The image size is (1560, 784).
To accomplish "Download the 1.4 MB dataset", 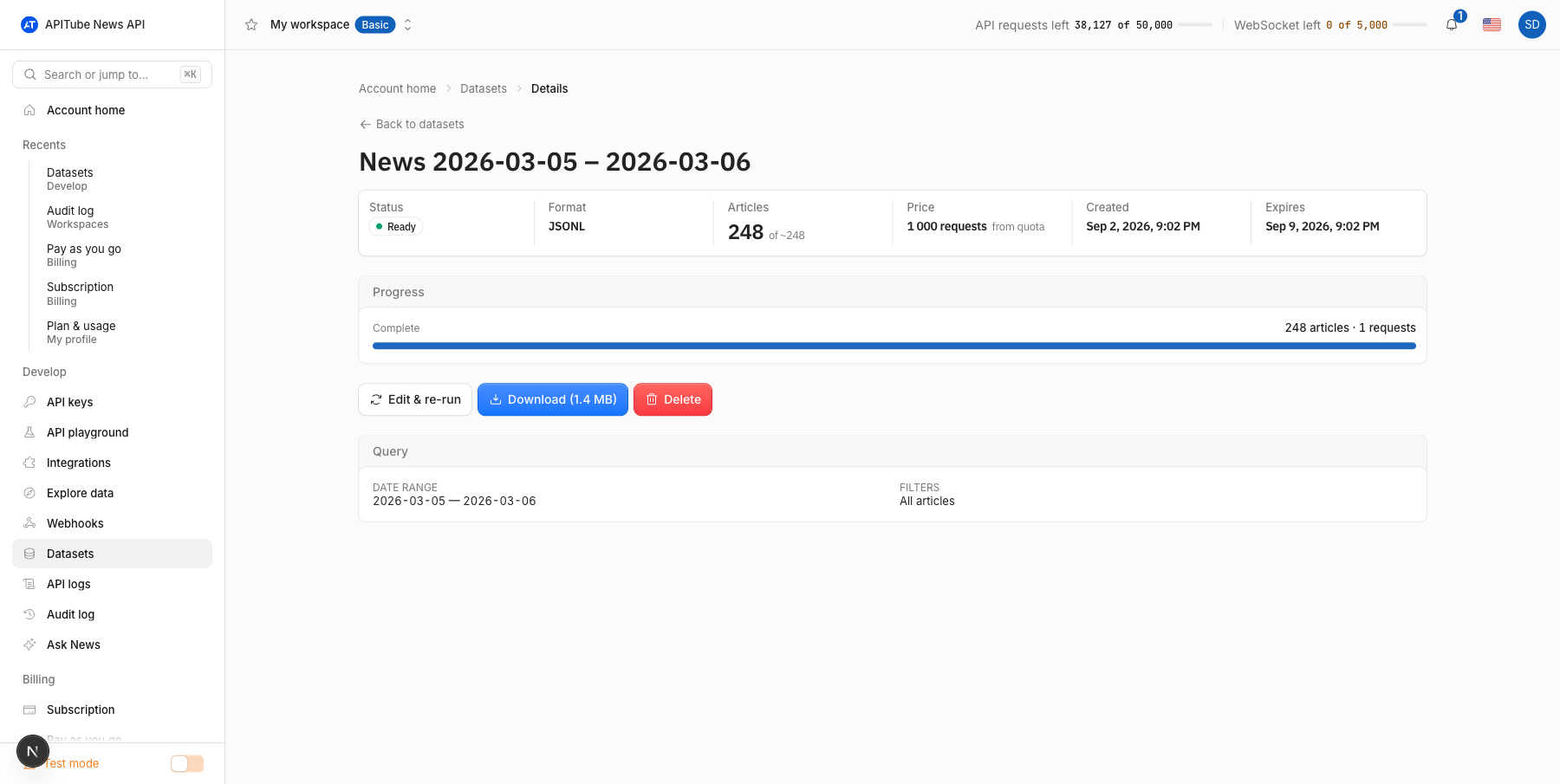I will (553, 399).
